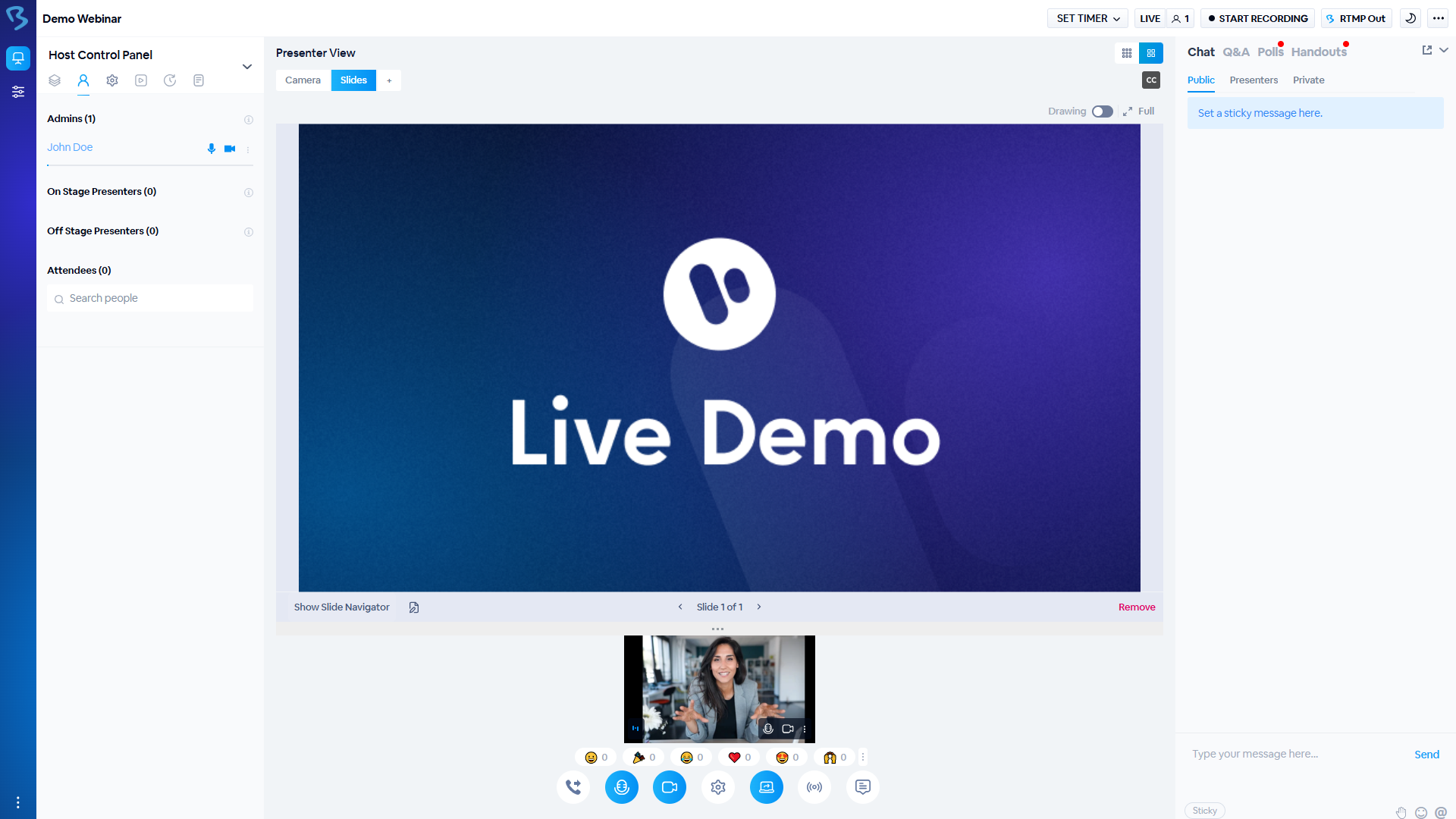Expand the slide to Full view
Screen dimensions: 1456x819
pyautogui.click(x=1139, y=111)
